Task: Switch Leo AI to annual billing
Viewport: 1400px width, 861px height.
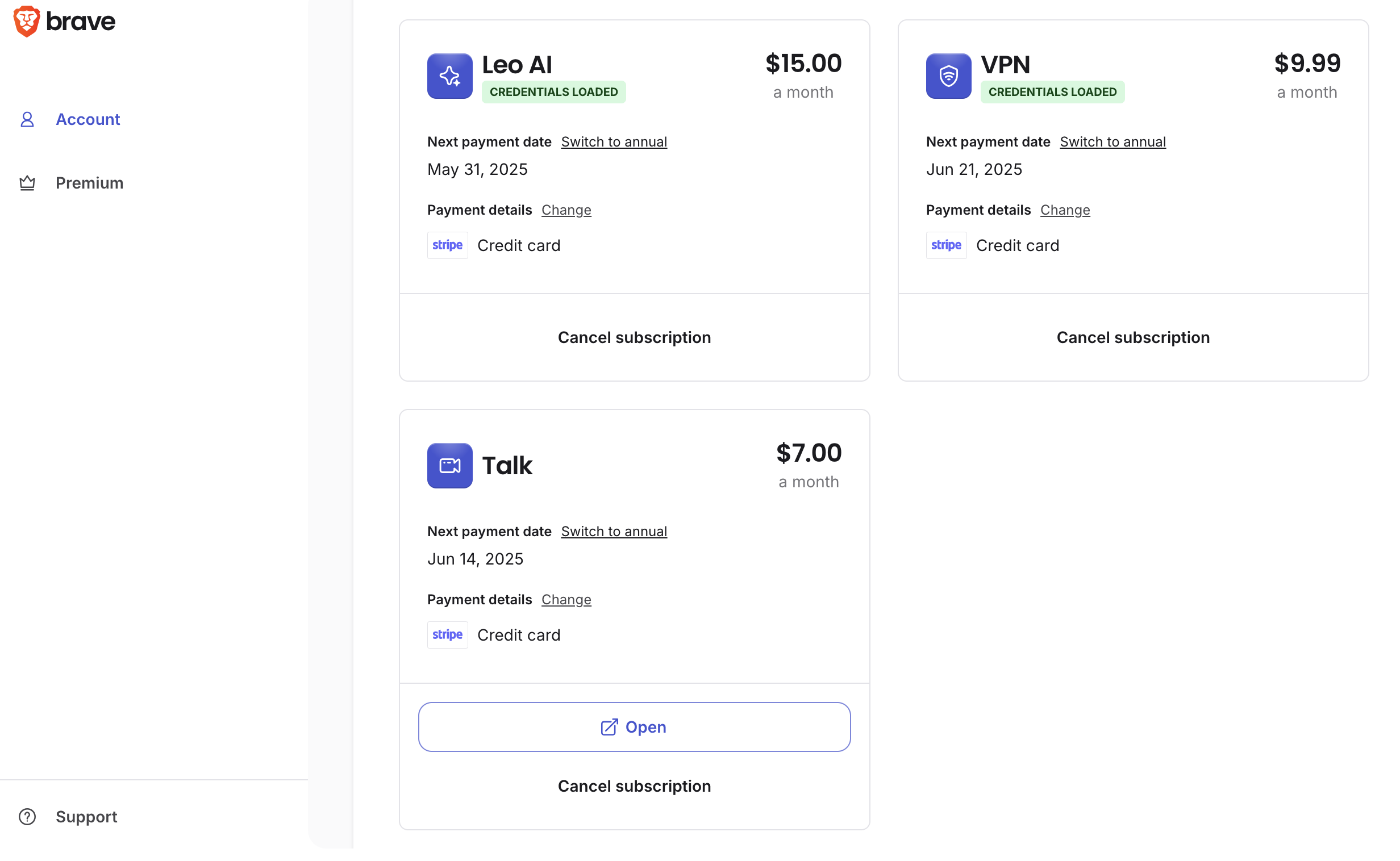Action: [614, 142]
